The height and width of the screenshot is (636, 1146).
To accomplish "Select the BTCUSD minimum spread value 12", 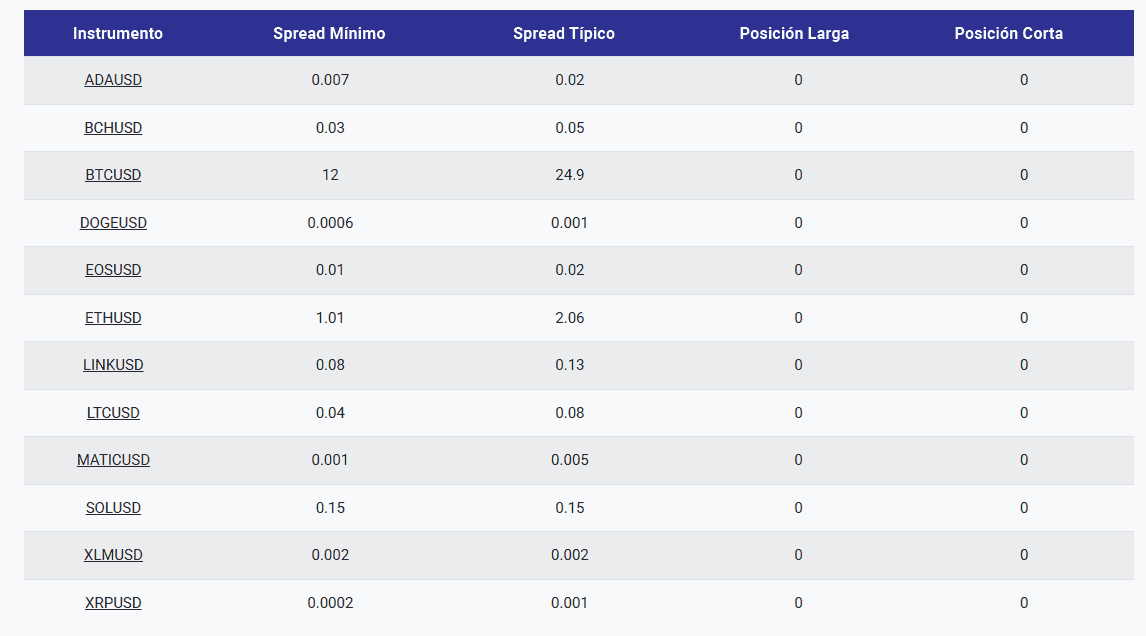I will (x=330, y=175).
